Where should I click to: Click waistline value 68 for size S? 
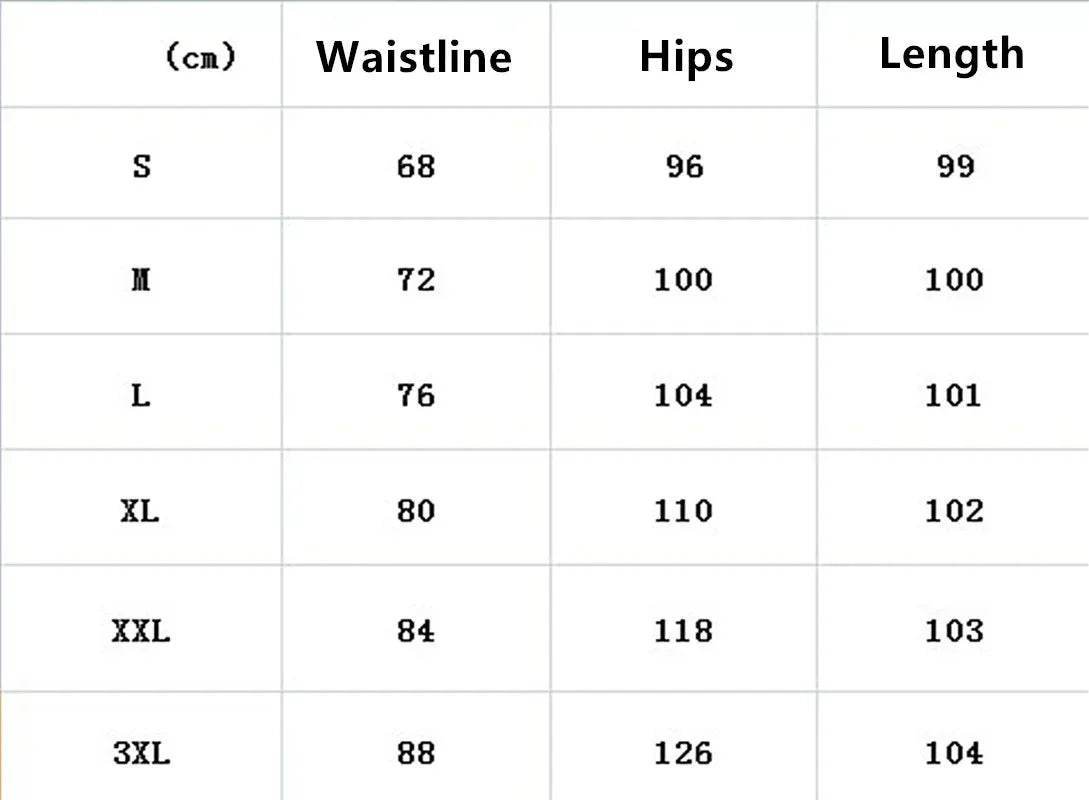416,166
